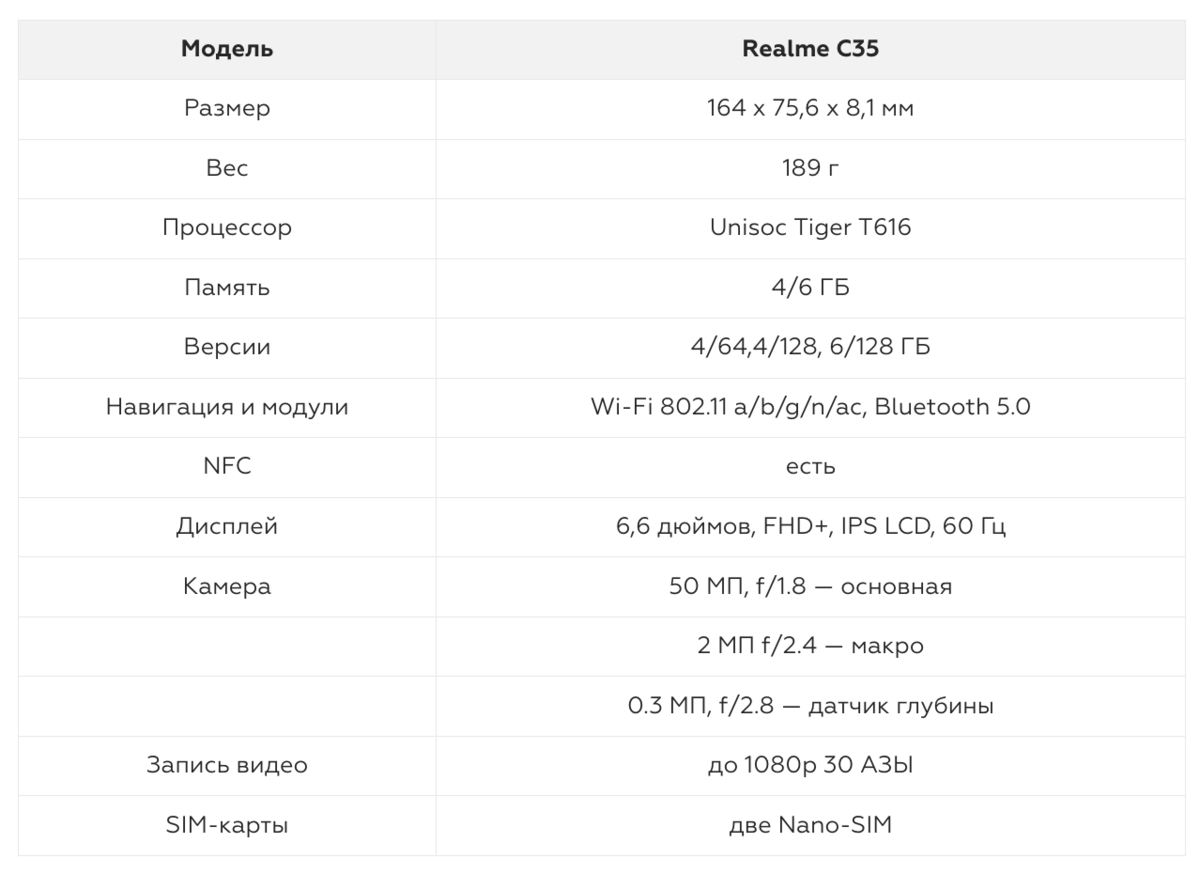Select the Wi-Fi 802.11 and Bluetooth 5.0 cell
Screen dimensions: 1200x874
pos(810,407)
